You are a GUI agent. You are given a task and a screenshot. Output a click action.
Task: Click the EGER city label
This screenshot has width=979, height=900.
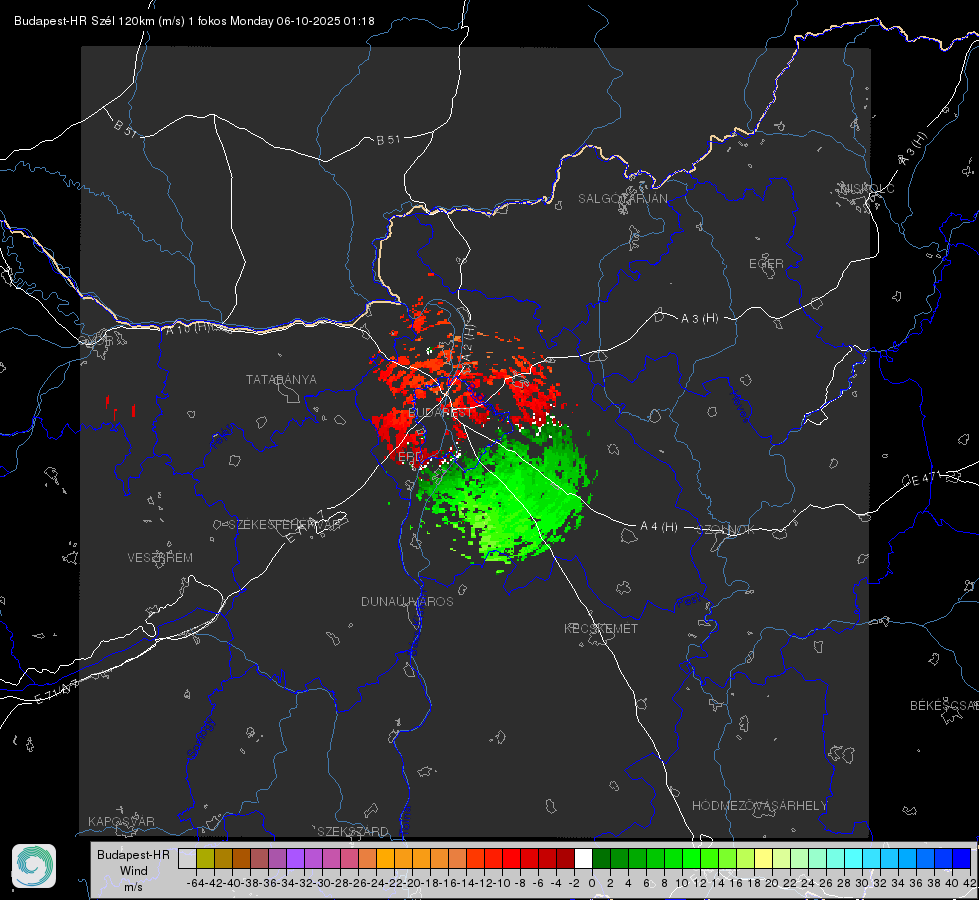pyautogui.click(x=766, y=264)
